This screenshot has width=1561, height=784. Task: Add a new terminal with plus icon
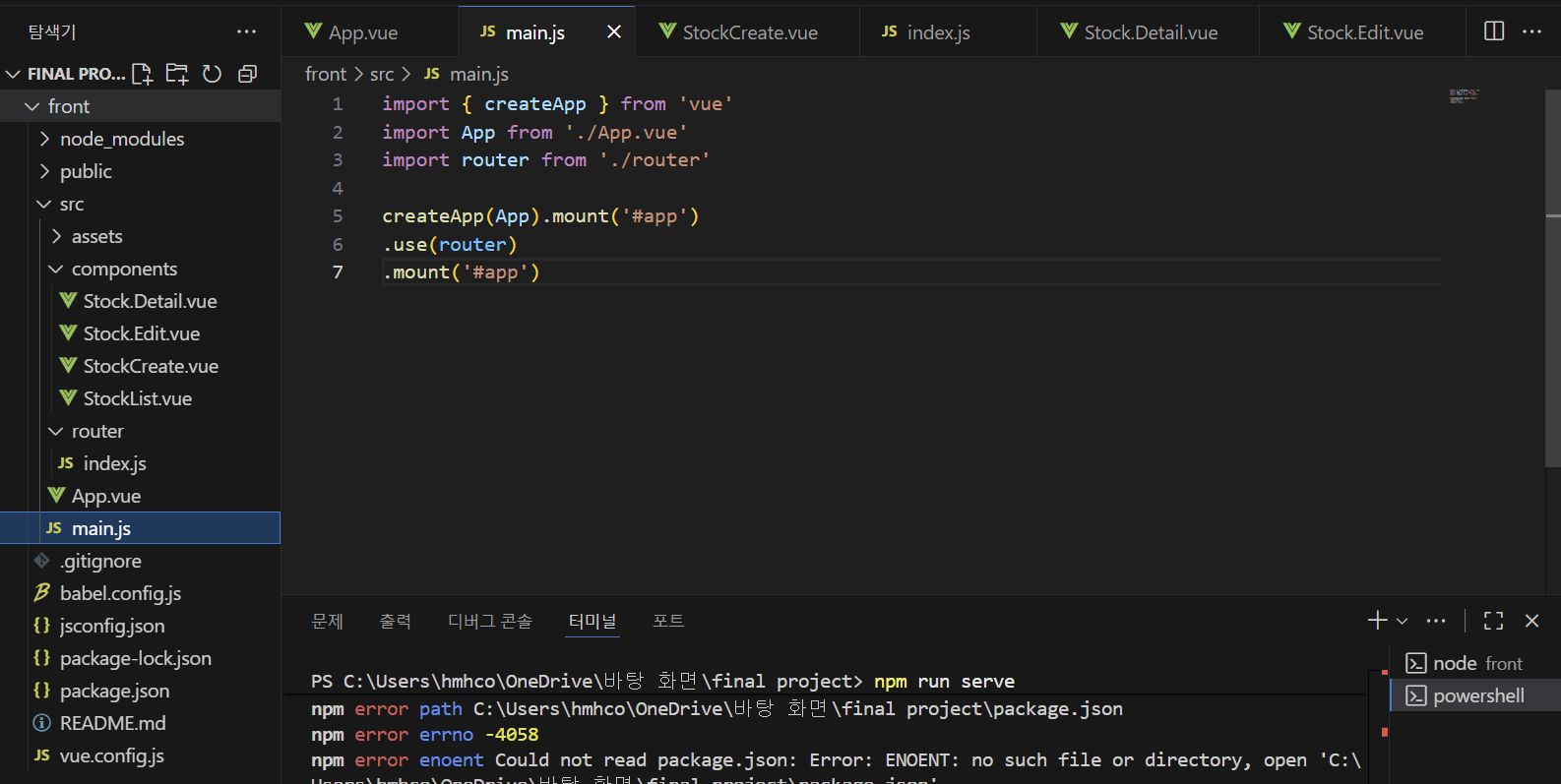point(1377,620)
